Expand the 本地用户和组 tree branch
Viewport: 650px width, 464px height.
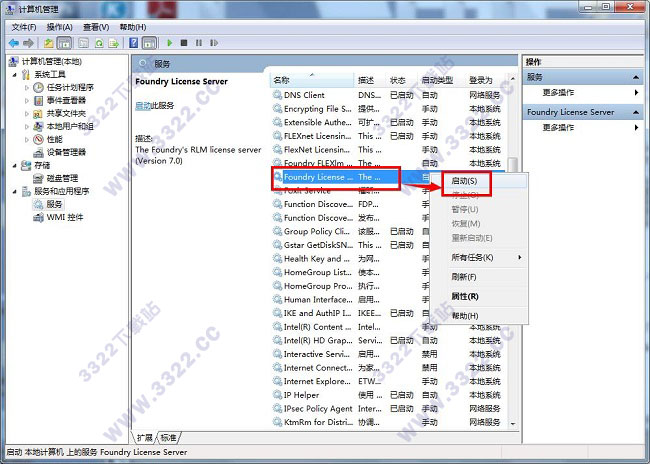27,126
